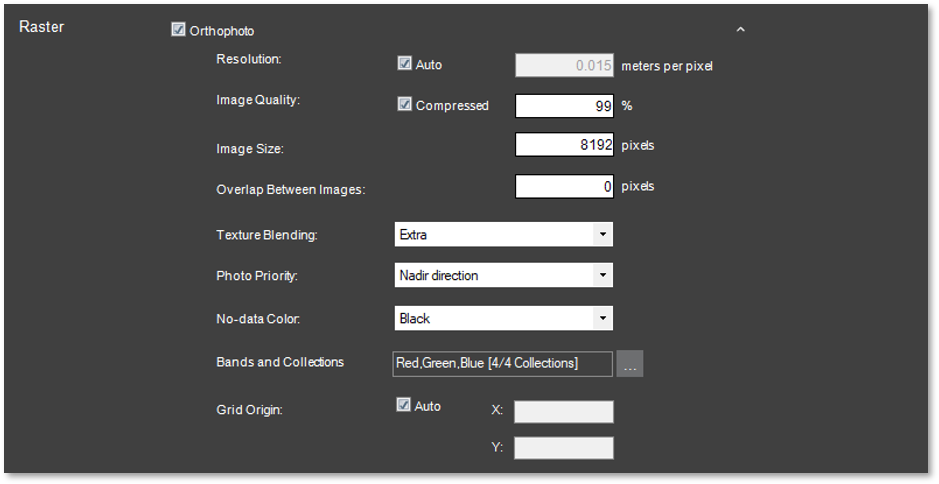This screenshot has height=484, width=939.
Task: Toggle Grid Origin Auto checkbox
Action: tap(404, 405)
